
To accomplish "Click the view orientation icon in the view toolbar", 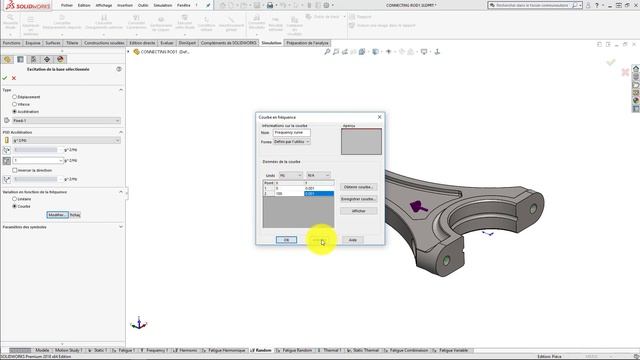I will pyautogui.click(x=362, y=52).
